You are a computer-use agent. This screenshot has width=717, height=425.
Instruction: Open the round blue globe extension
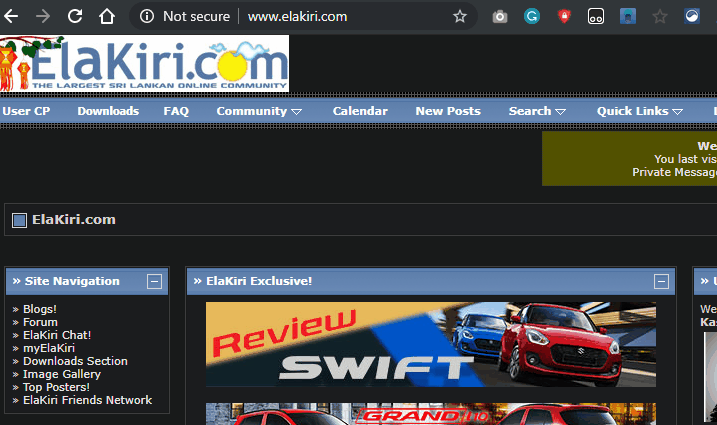pyautogui.click(x=692, y=16)
